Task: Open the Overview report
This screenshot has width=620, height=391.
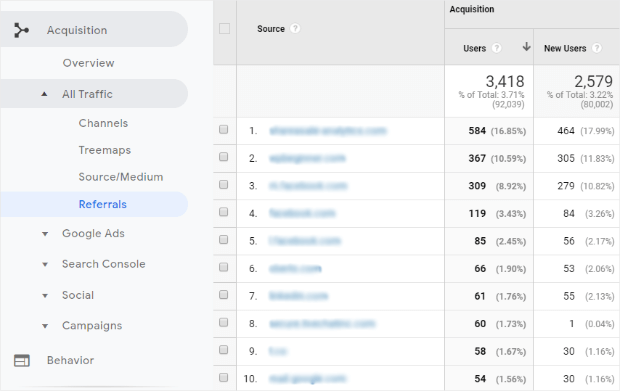Action: pos(88,63)
